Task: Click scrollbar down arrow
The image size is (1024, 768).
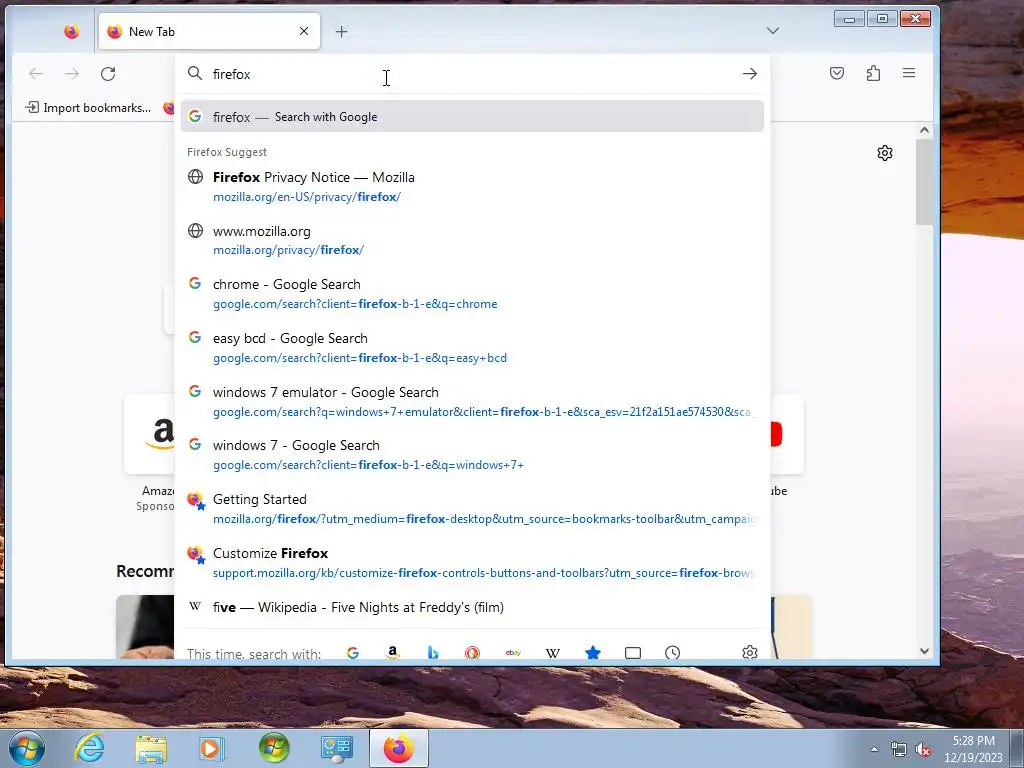Action: [x=924, y=650]
